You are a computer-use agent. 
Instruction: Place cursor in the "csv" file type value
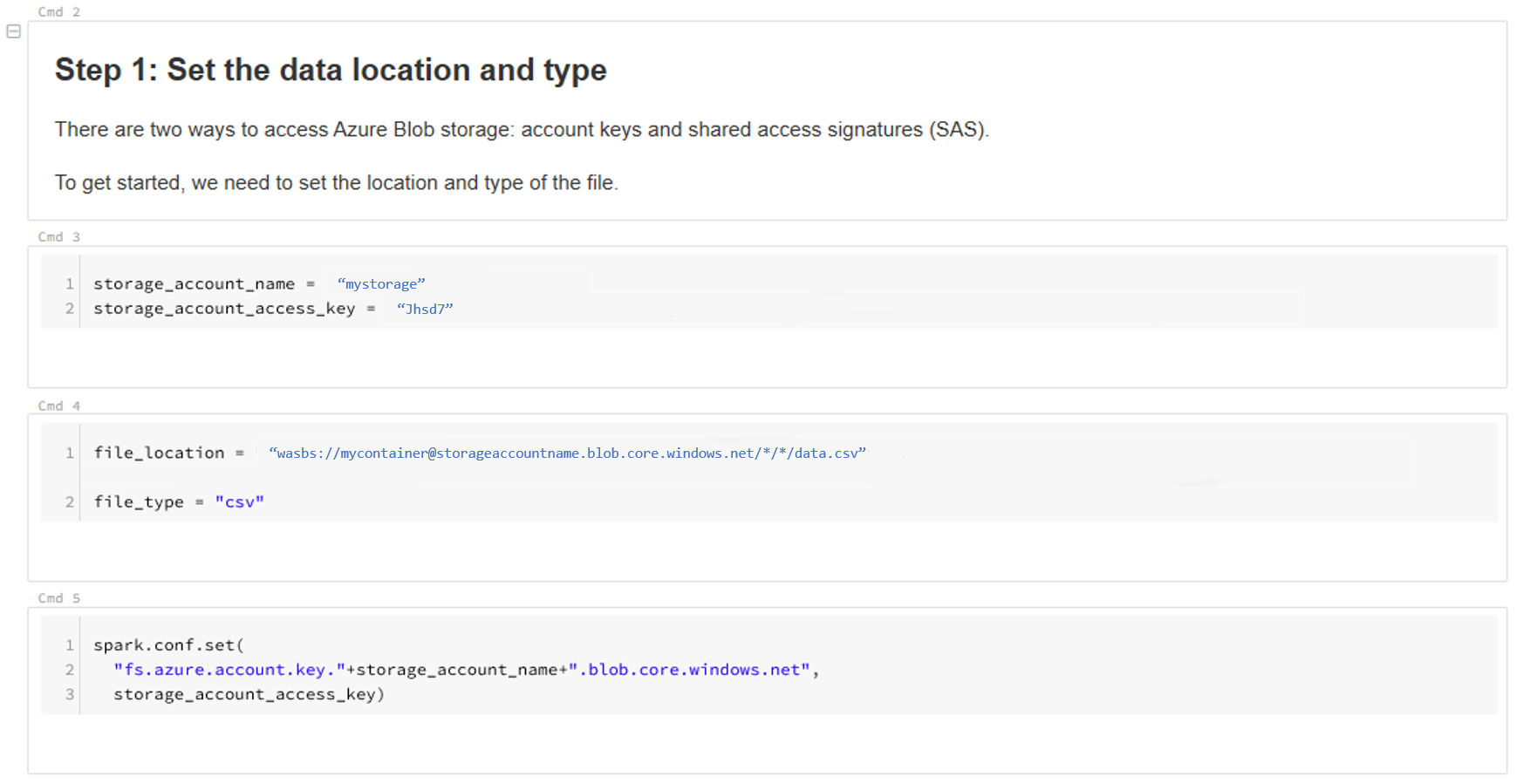pyautogui.click(x=240, y=502)
